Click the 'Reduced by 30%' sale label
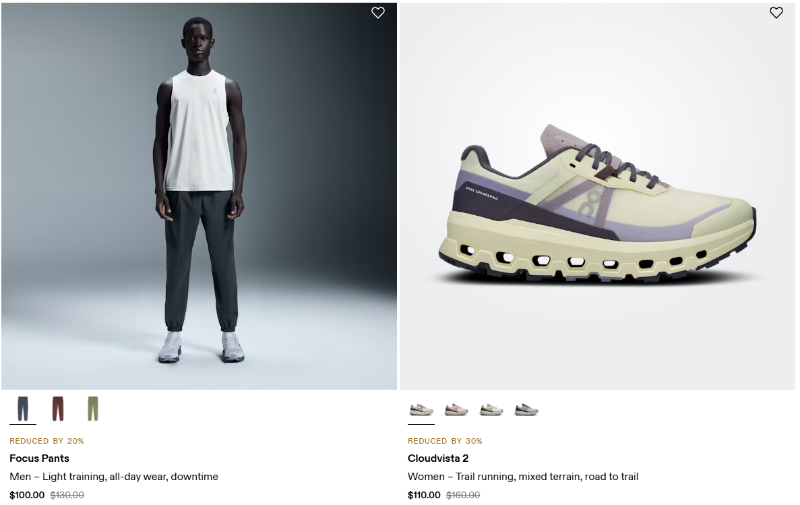This screenshot has width=800, height=505. [445, 441]
